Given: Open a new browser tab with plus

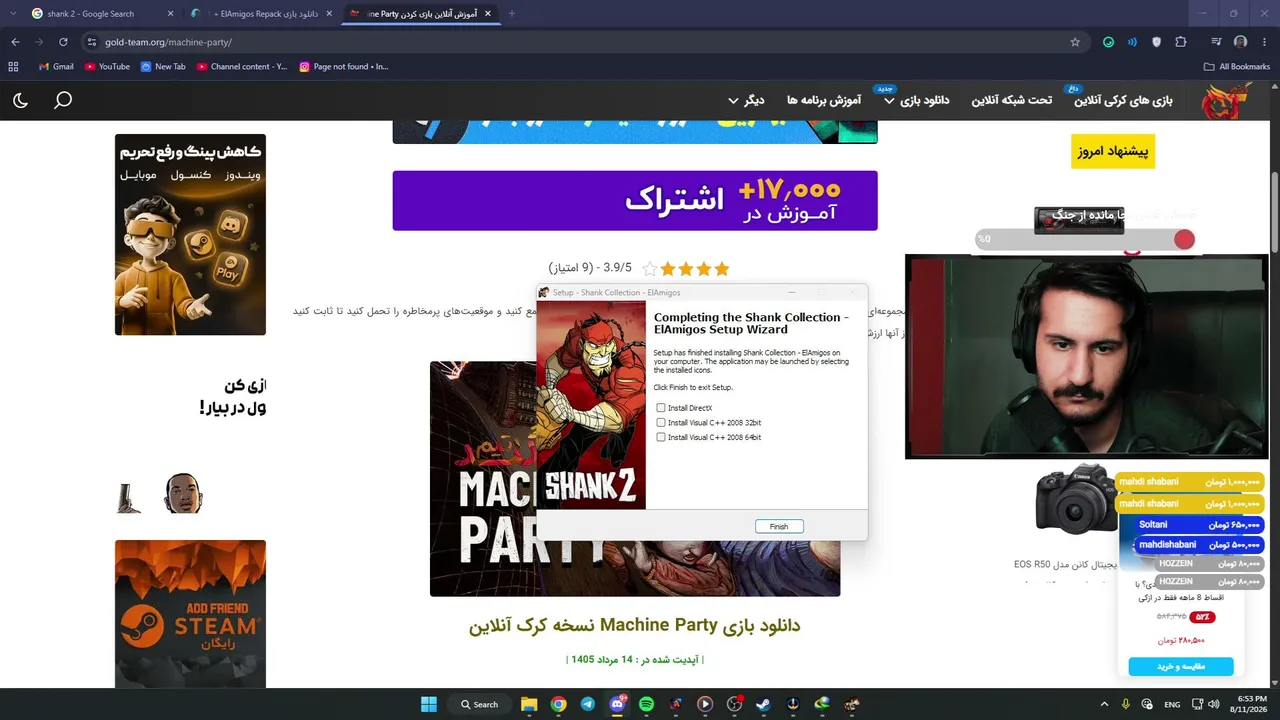Looking at the screenshot, I should [512, 14].
